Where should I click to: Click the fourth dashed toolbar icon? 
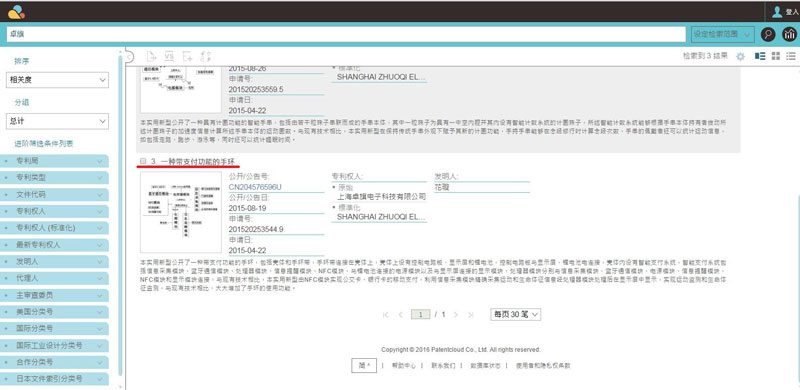point(206,56)
